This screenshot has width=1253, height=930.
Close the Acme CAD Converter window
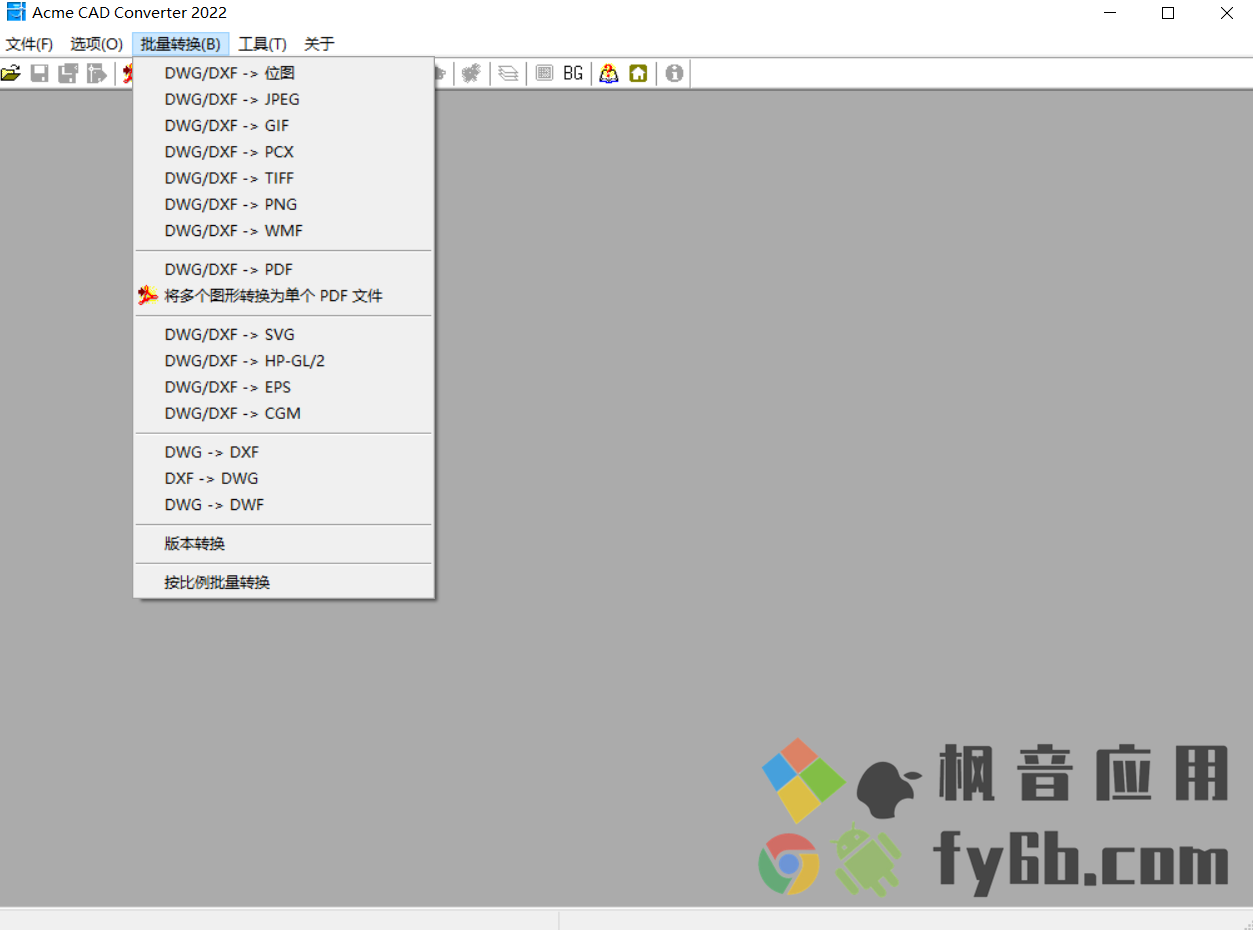tap(1226, 13)
